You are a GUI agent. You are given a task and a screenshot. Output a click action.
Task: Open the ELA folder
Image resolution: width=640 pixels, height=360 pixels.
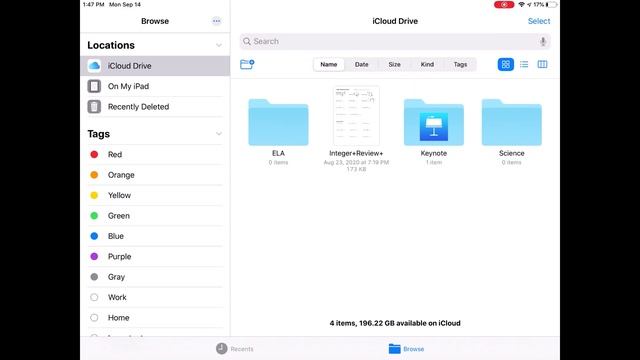(x=278, y=122)
